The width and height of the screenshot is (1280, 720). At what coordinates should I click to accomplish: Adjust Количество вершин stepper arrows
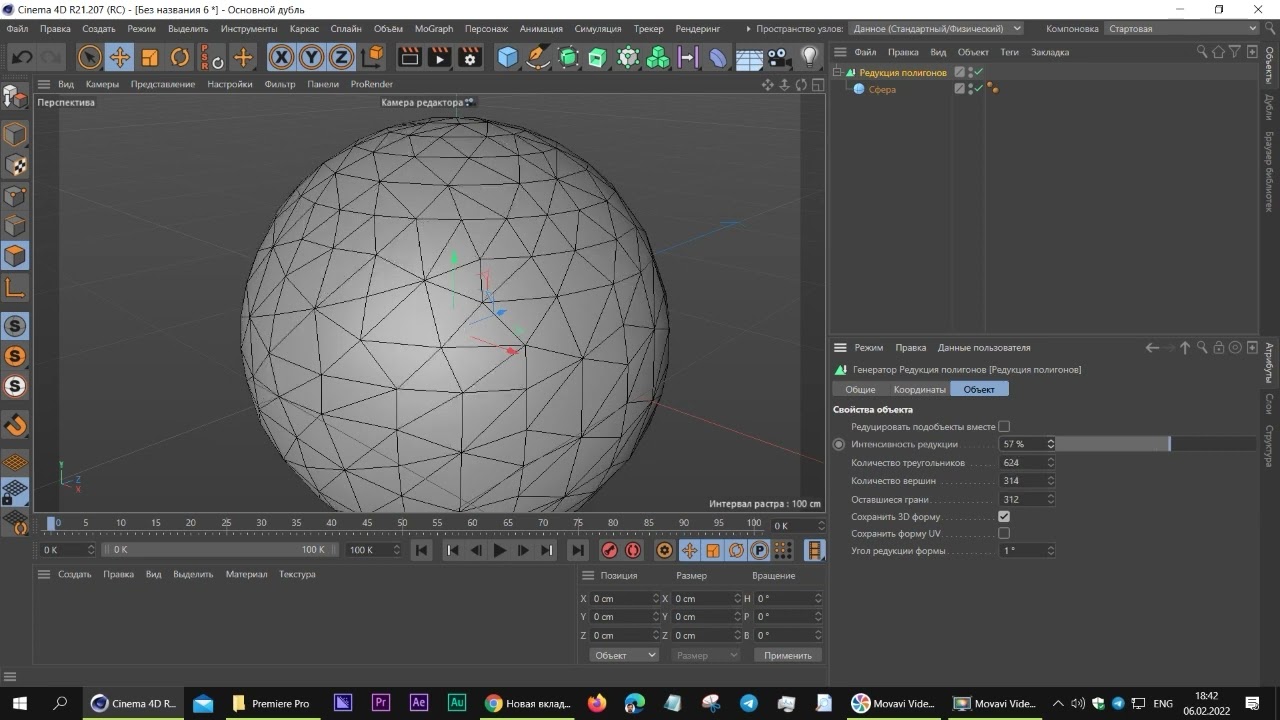coord(1051,481)
